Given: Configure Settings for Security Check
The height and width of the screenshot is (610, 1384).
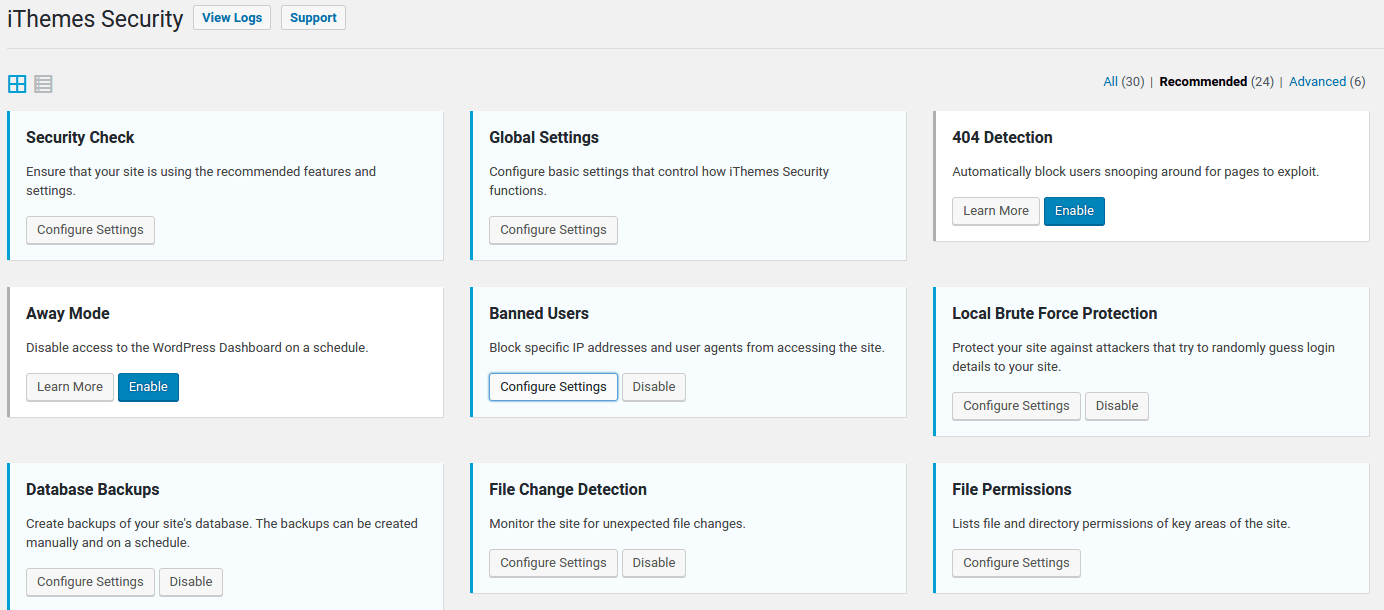Looking at the screenshot, I should 90,230.
